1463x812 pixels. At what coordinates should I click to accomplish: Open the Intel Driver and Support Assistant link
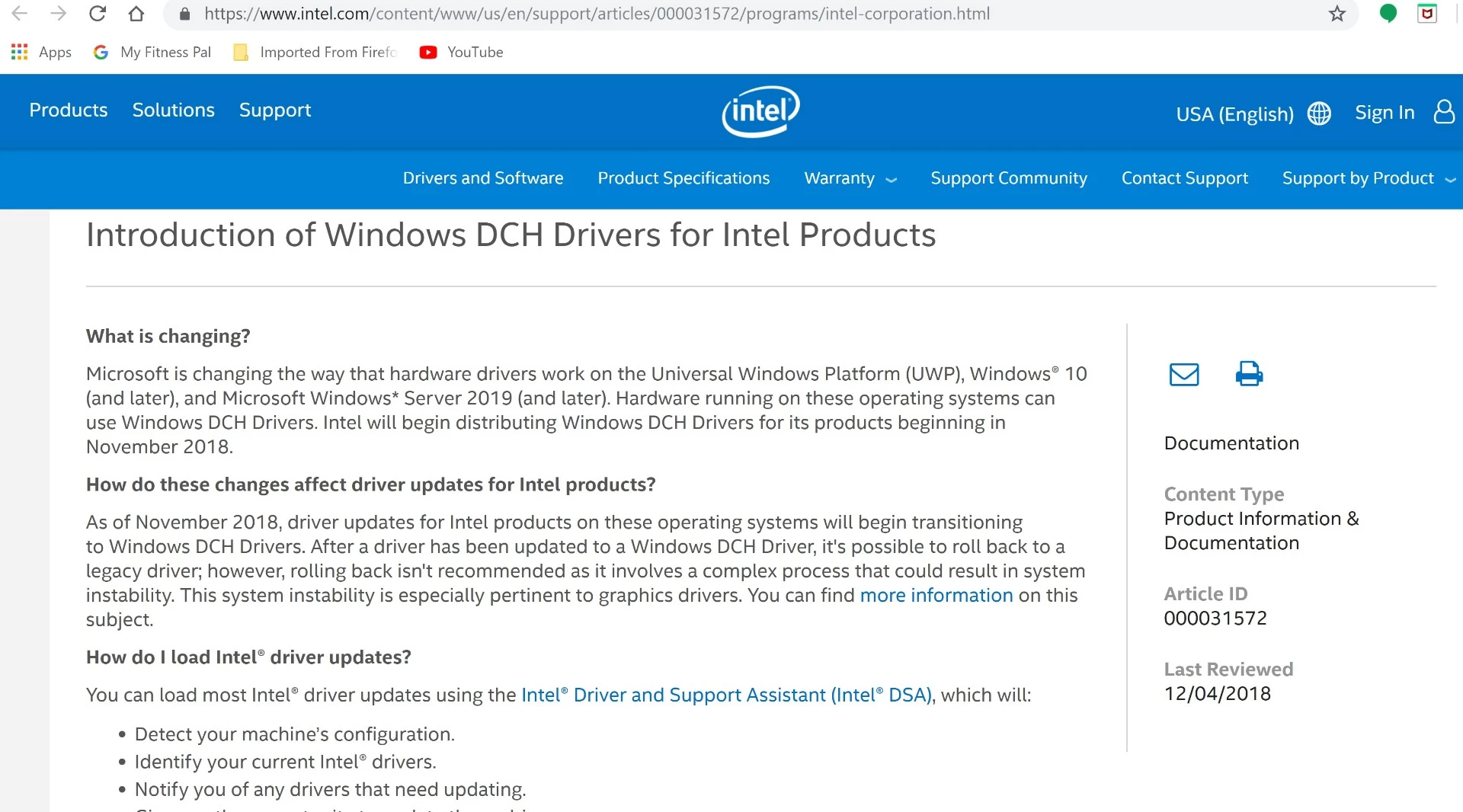pos(727,695)
